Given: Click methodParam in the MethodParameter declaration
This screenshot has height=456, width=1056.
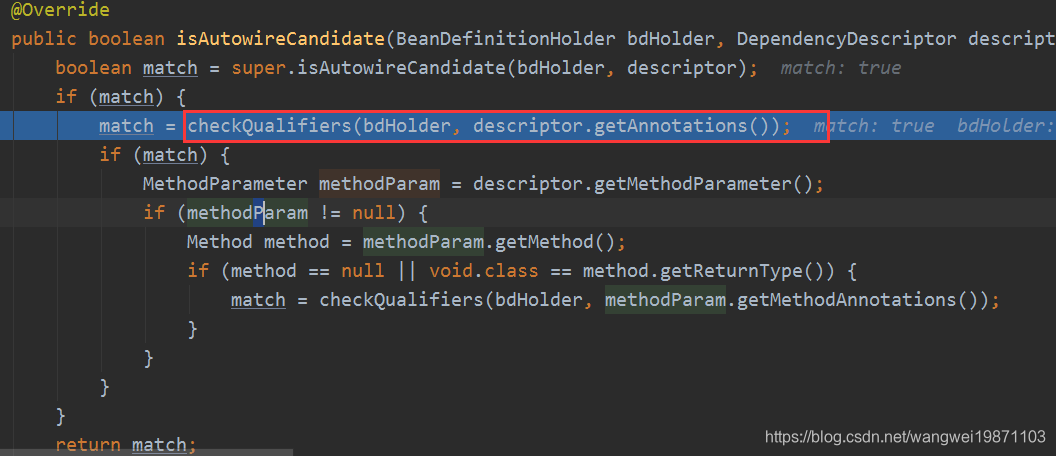Looking at the screenshot, I should tap(379, 184).
